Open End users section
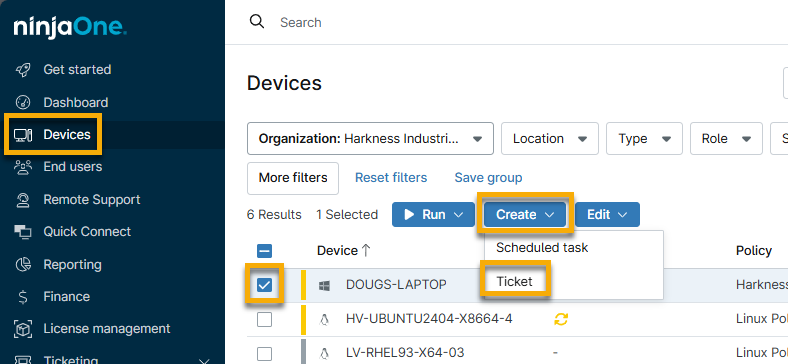Image resolution: width=788 pixels, height=364 pixels. [73, 166]
